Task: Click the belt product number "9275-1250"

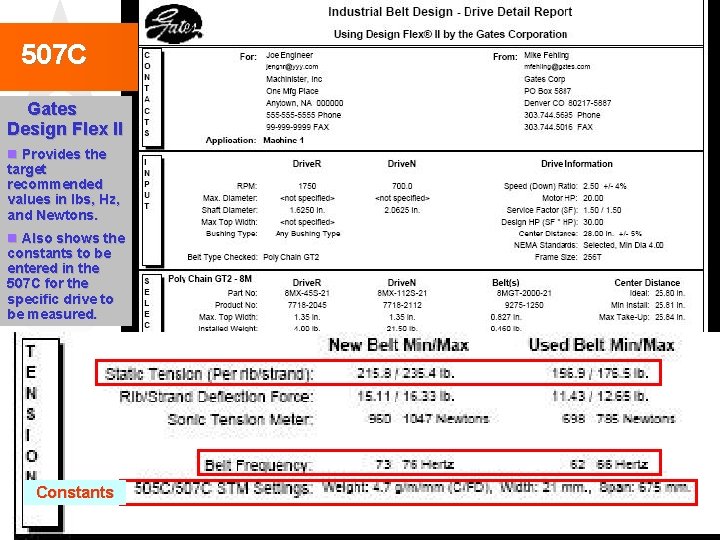Action: click(x=524, y=305)
